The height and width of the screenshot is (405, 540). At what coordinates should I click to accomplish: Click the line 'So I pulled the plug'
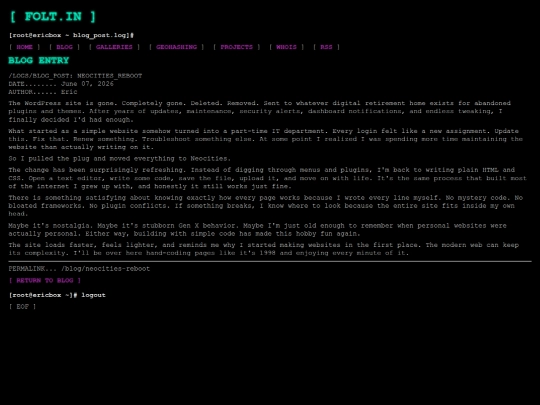120,159
